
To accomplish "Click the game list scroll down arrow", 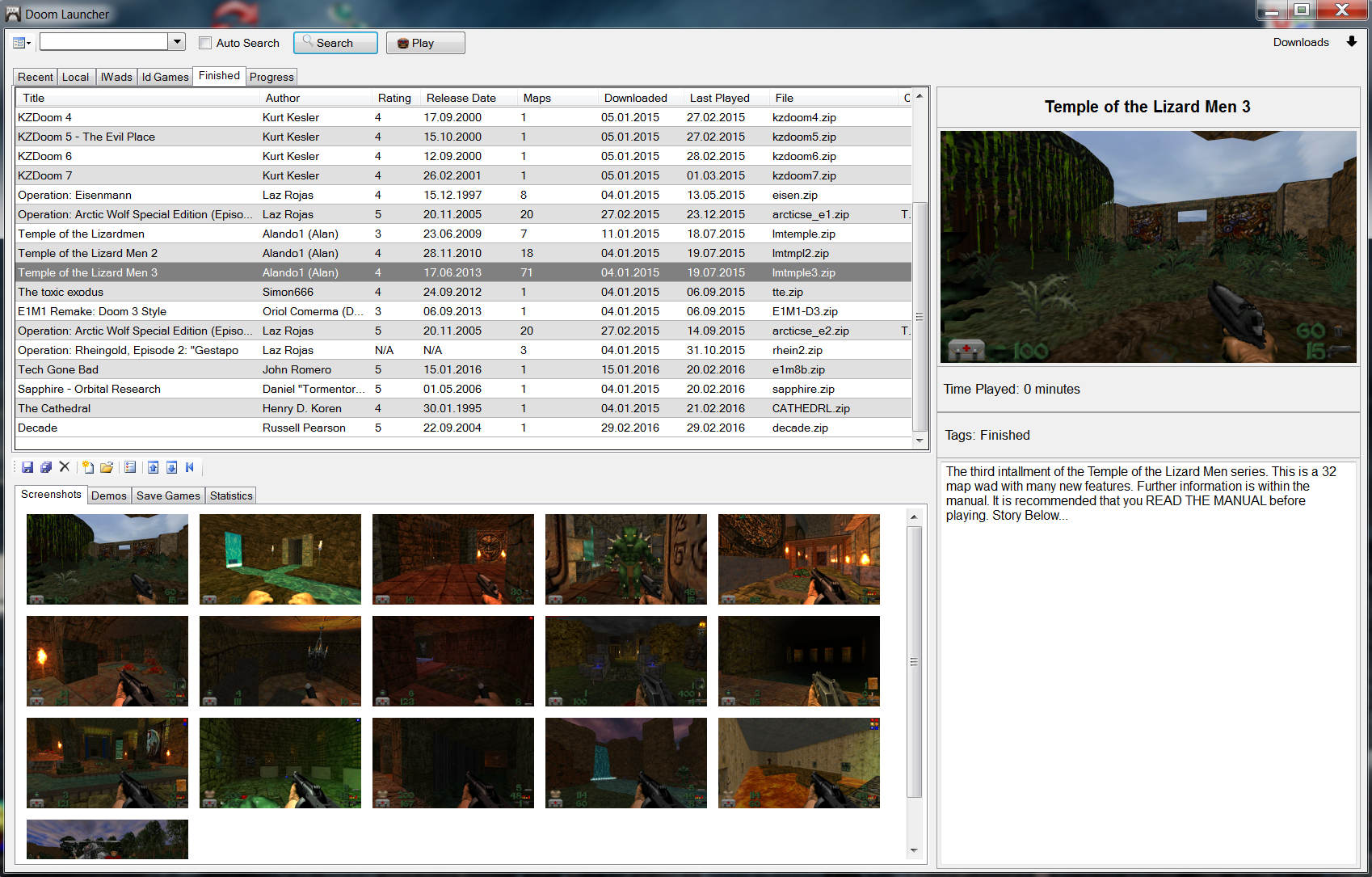I will [920, 441].
